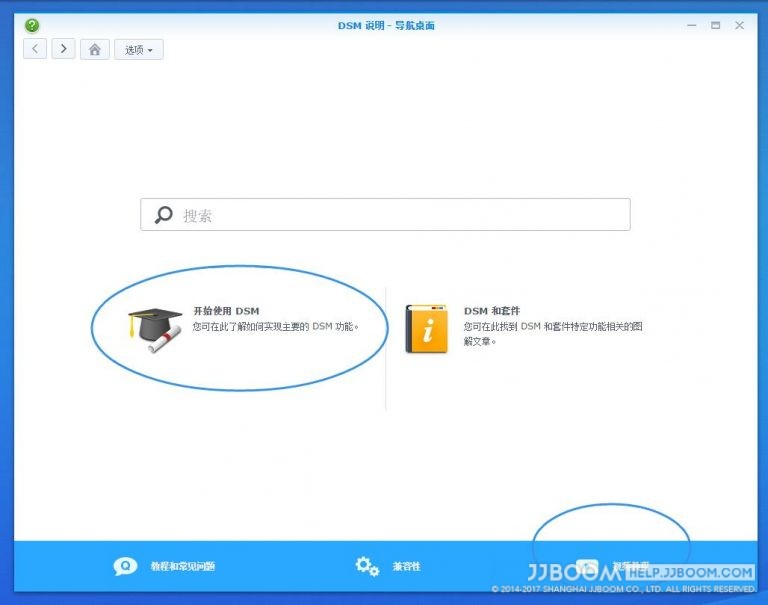The image size is (768, 605).
Task: Click the magnifying glass search icon
Action: click(x=164, y=215)
